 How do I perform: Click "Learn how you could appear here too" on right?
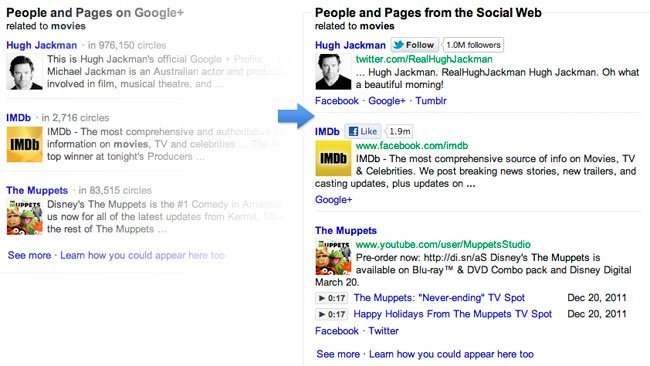pyautogui.click(x=451, y=354)
